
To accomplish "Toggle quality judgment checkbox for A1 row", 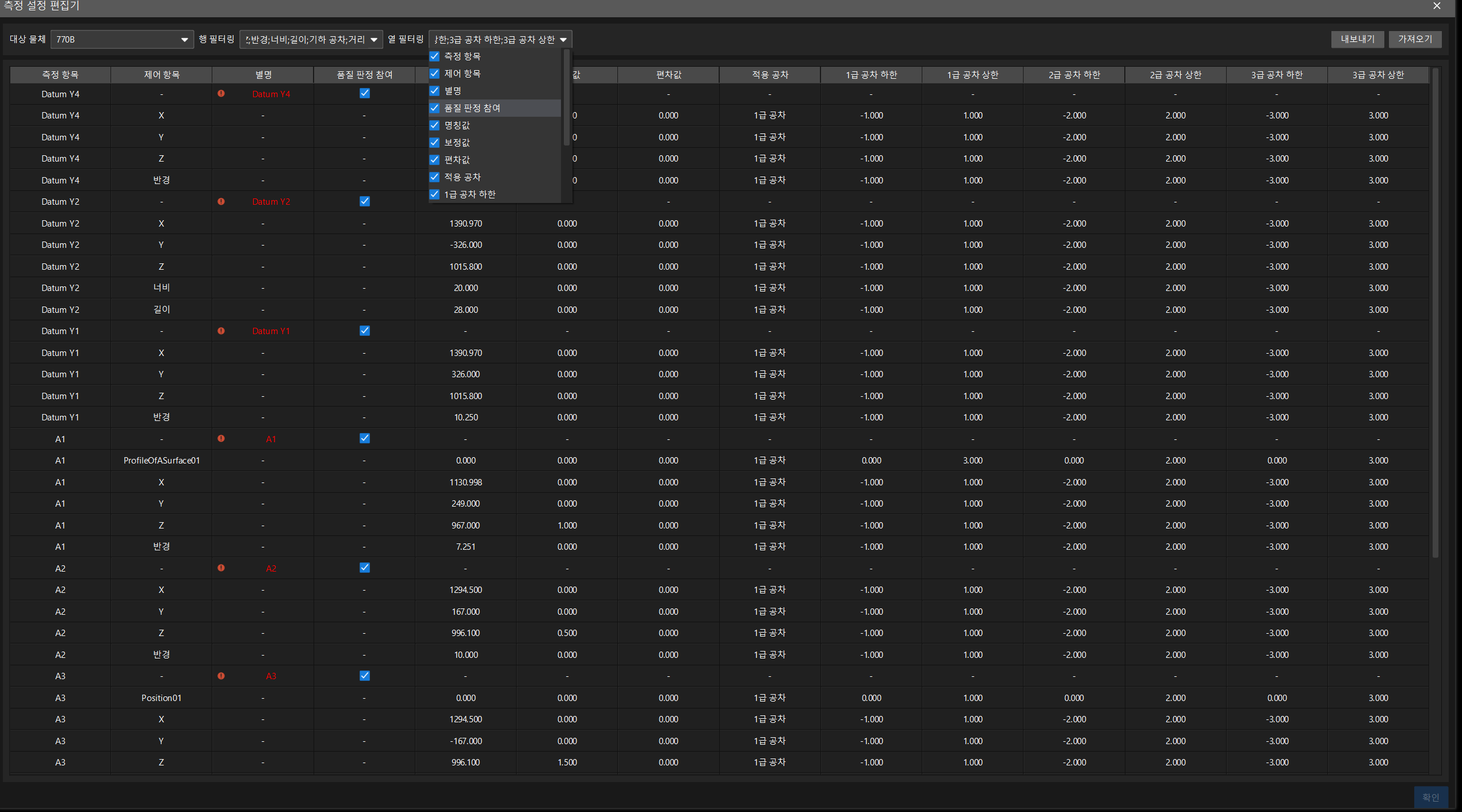I will (365, 438).
